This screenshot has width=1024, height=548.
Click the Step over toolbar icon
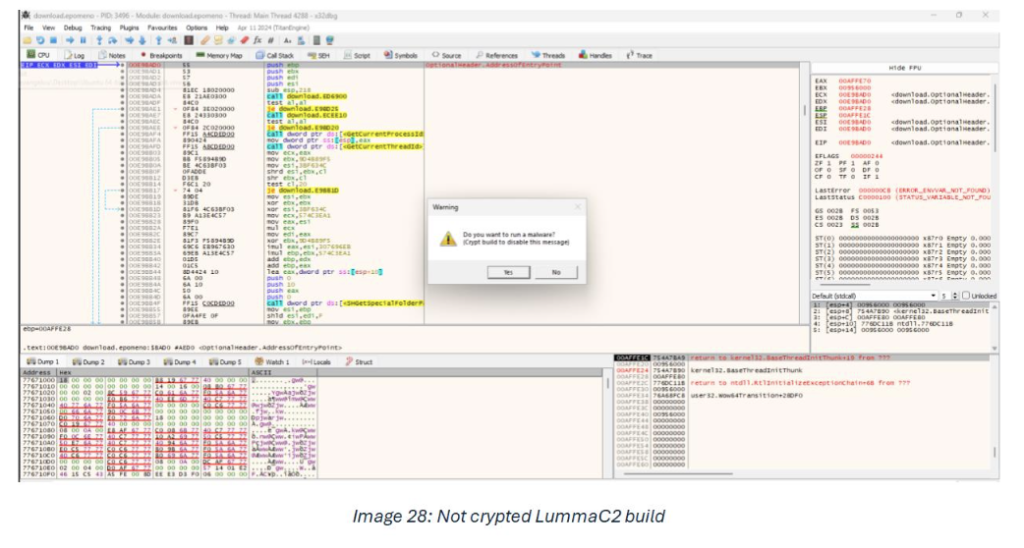tap(113, 40)
